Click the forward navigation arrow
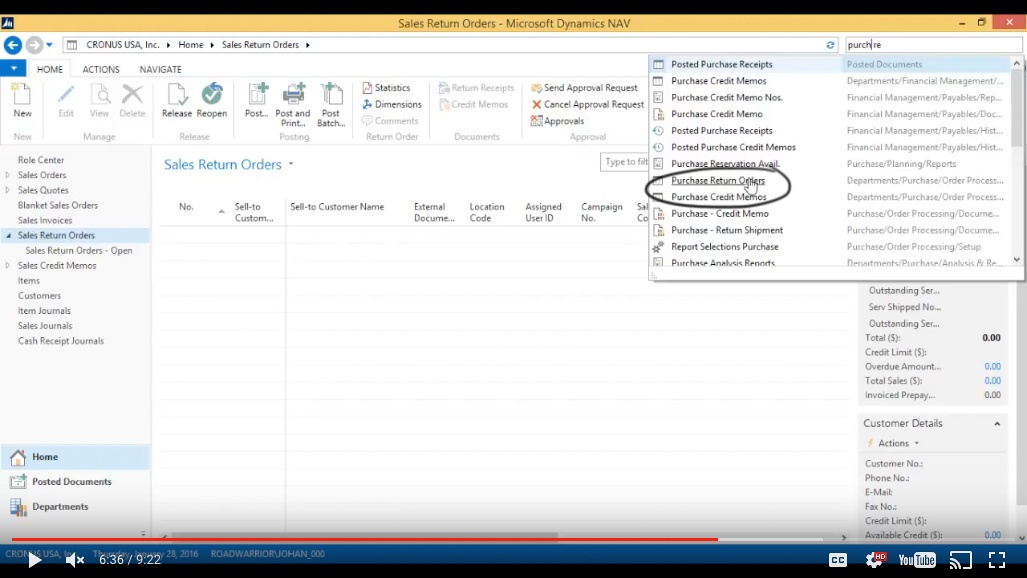1027x578 pixels. click(x=34, y=45)
